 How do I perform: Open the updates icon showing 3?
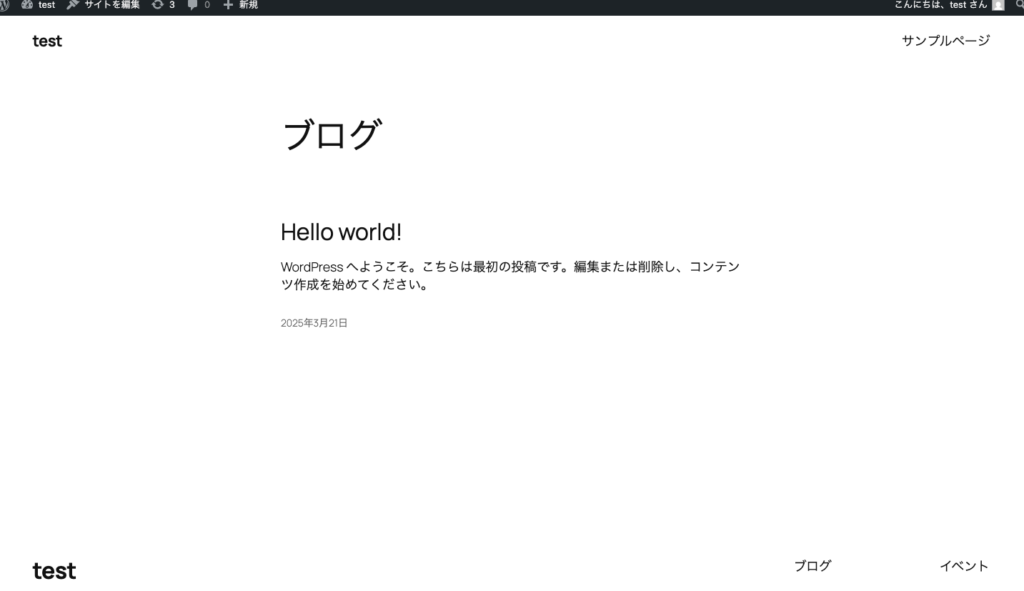click(157, 5)
